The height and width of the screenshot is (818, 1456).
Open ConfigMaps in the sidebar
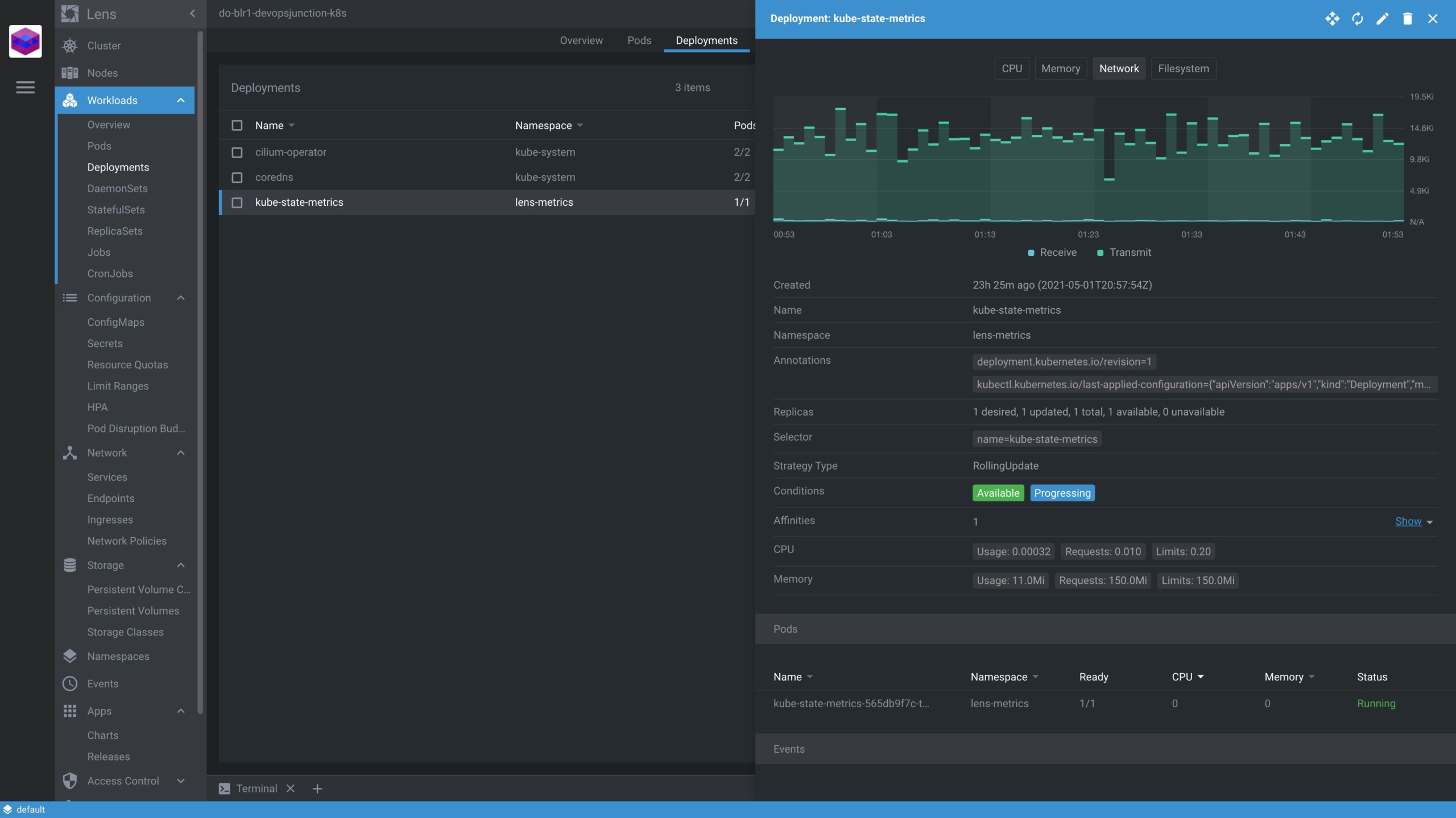(x=115, y=322)
